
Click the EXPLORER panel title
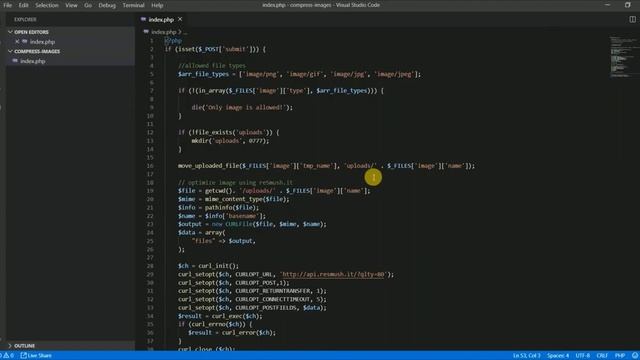pyautogui.click(x=25, y=20)
